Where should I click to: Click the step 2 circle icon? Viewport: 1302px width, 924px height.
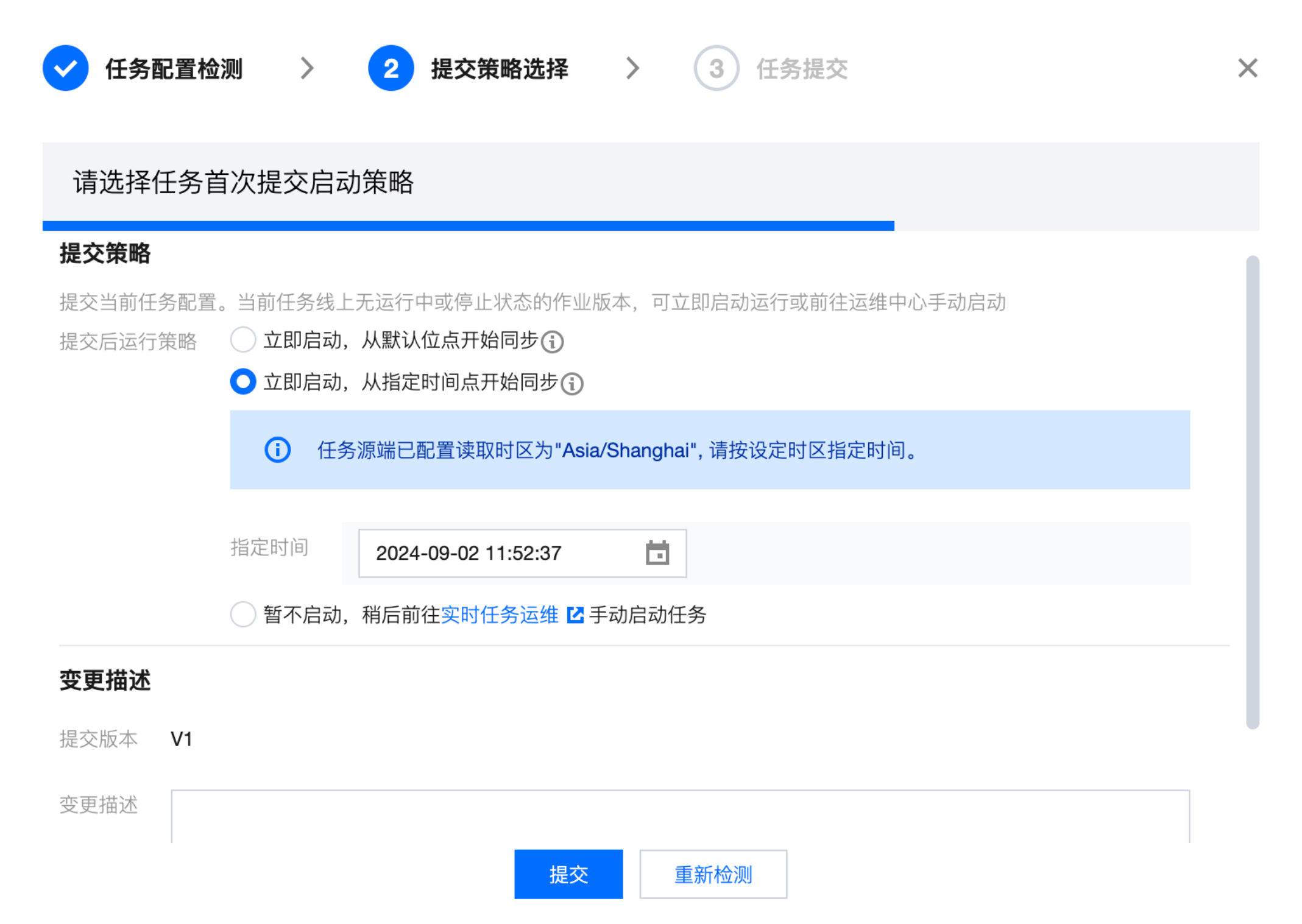(391, 68)
